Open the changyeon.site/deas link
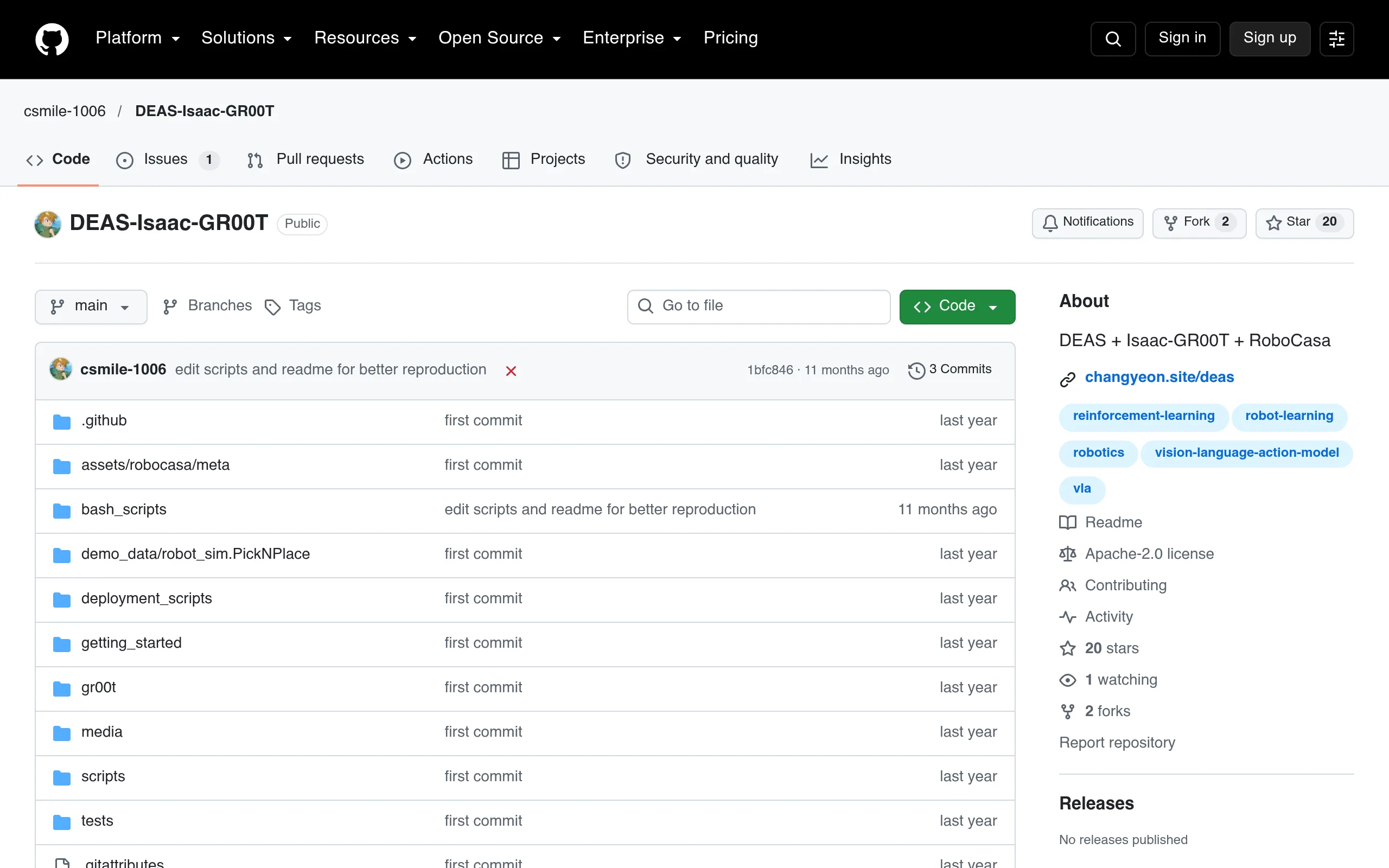 [x=1159, y=377]
